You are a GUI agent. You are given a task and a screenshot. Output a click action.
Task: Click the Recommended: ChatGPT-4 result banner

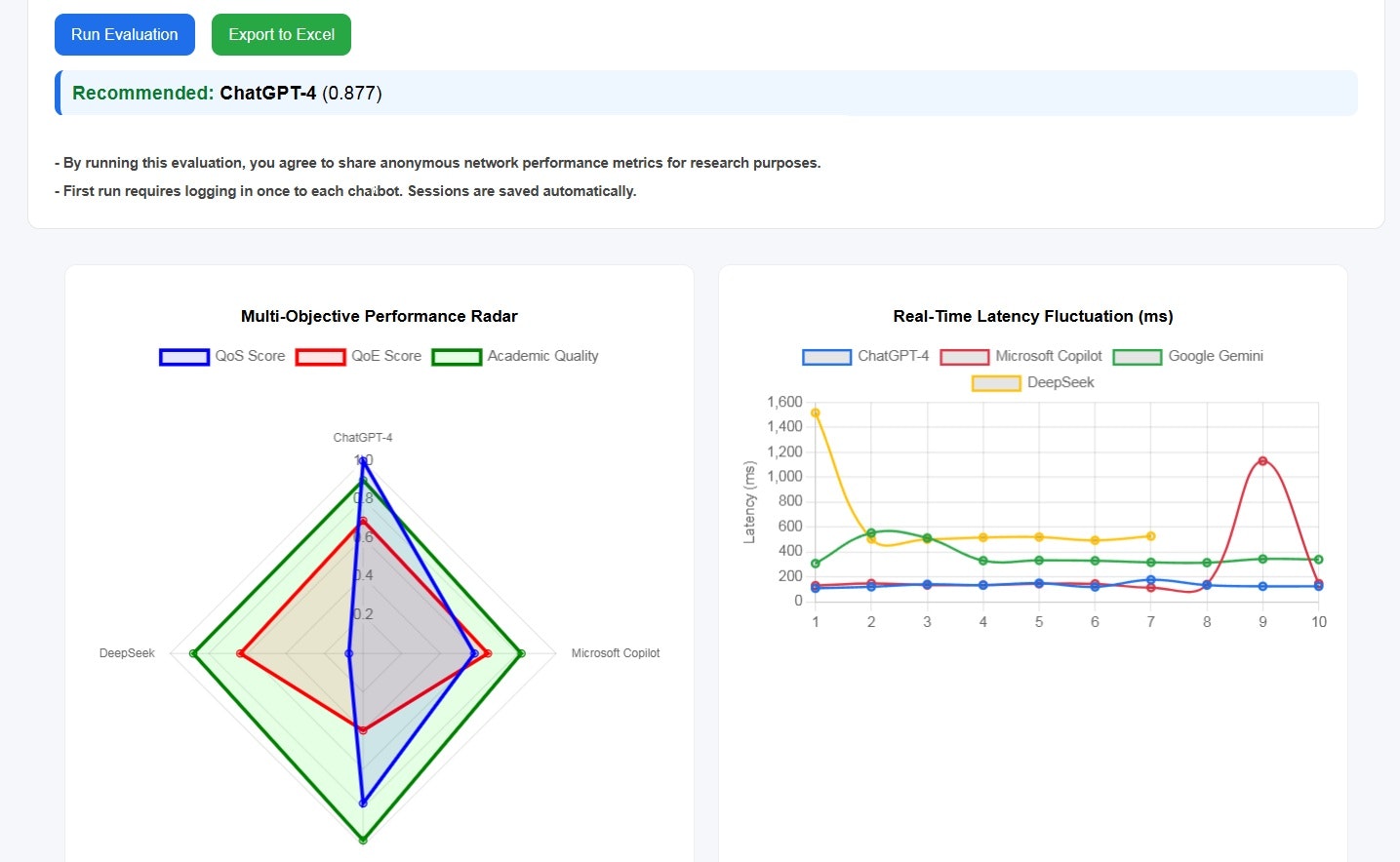[706, 93]
